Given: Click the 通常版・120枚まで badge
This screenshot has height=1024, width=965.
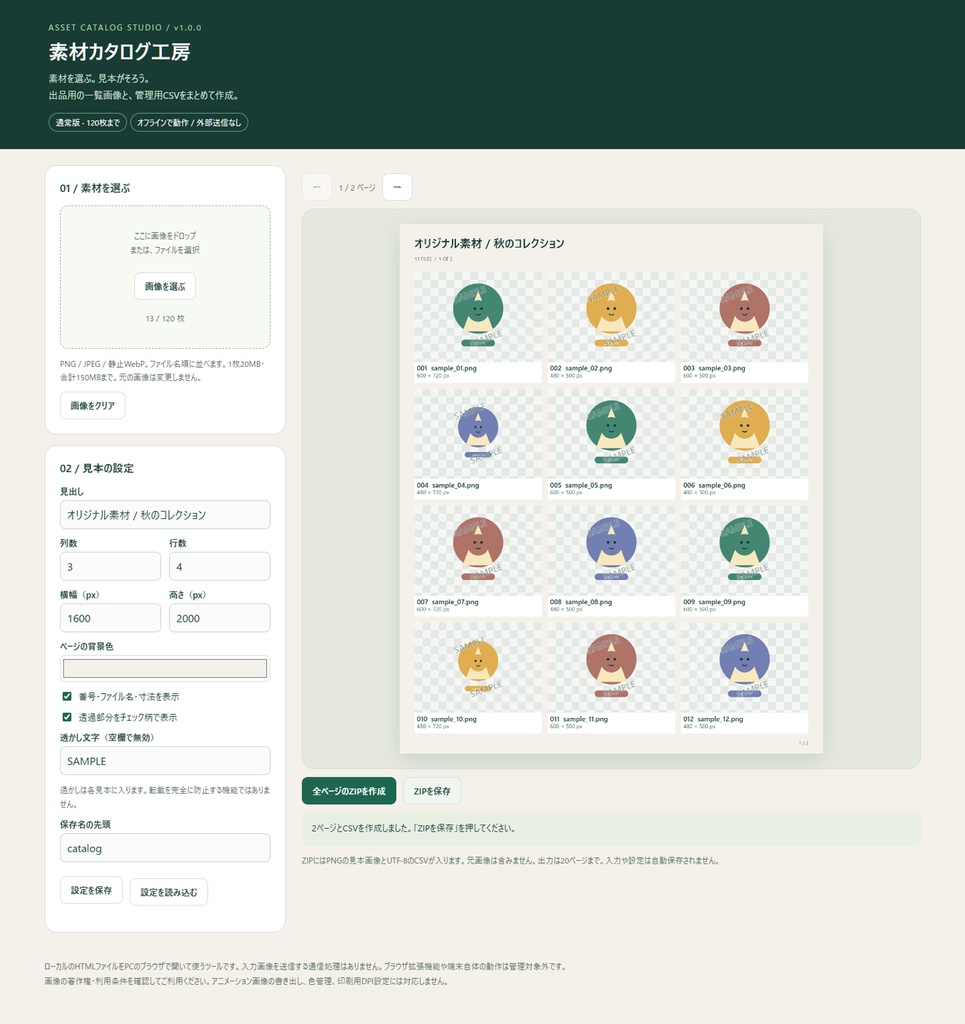Looking at the screenshot, I should pyautogui.click(x=87, y=123).
